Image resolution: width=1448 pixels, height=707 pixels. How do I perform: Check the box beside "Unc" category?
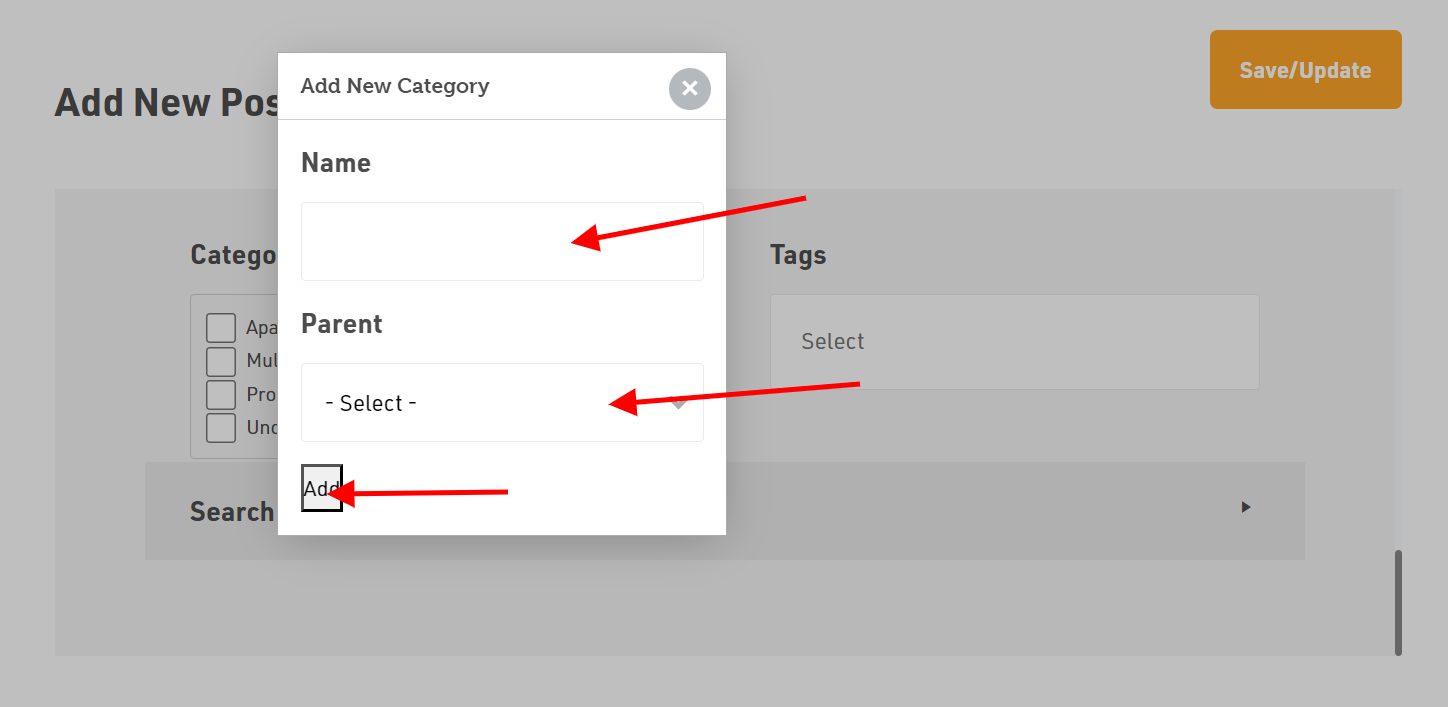tap(221, 427)
